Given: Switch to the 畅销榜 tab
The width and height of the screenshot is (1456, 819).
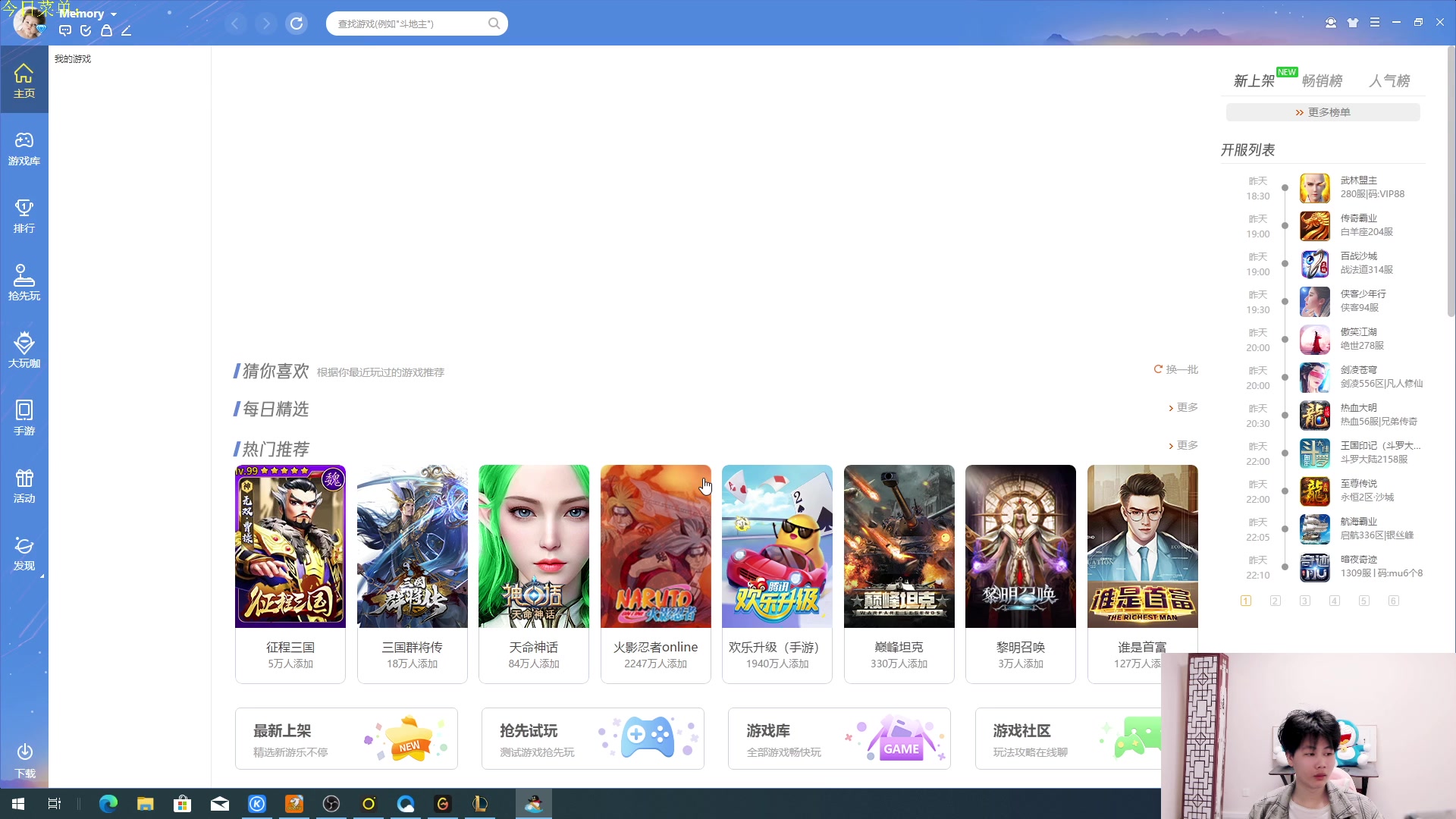Looking at the screenshot, I should (1322, 80).
